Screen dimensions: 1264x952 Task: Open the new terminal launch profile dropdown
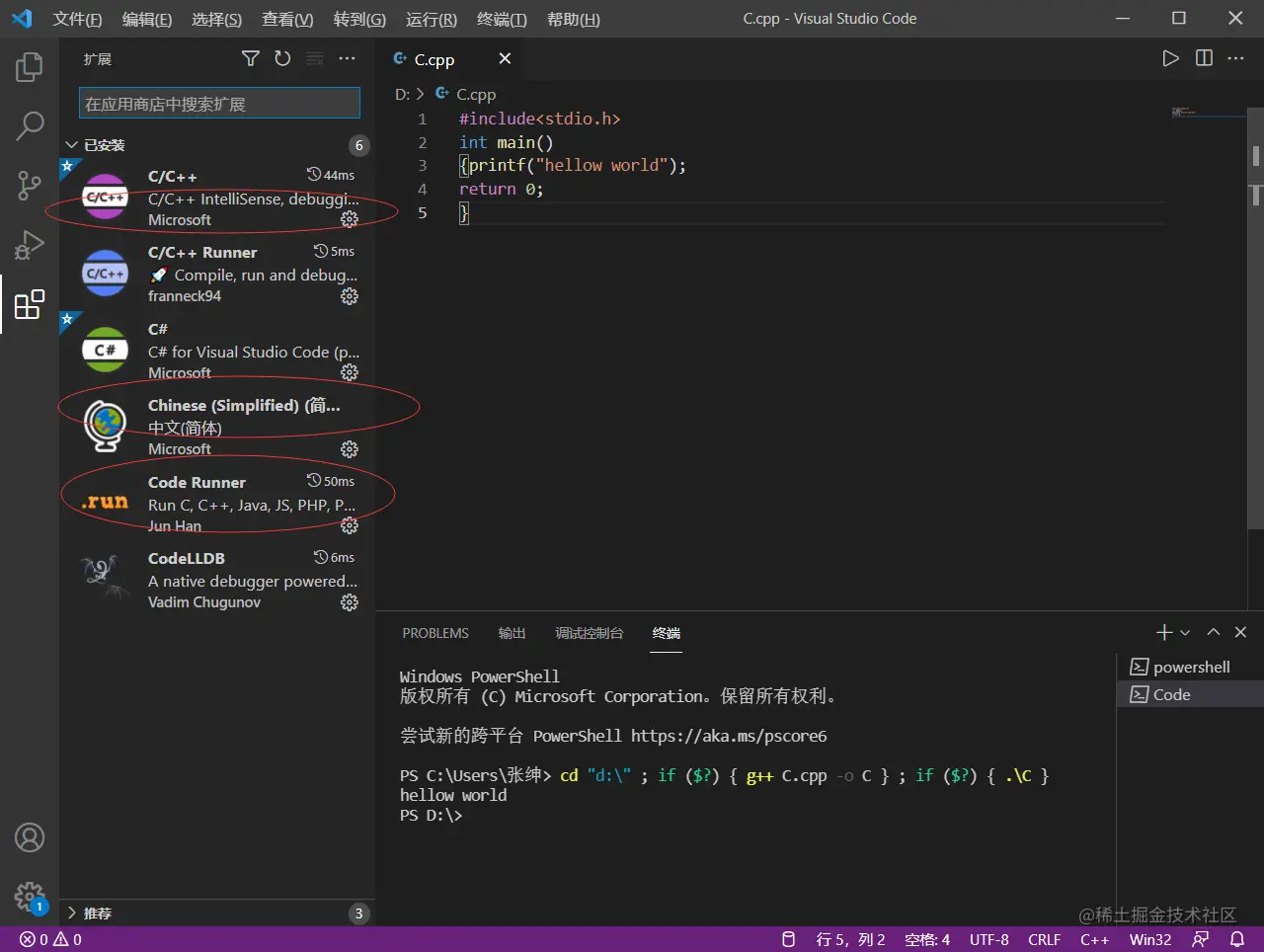pos(1185,633)
